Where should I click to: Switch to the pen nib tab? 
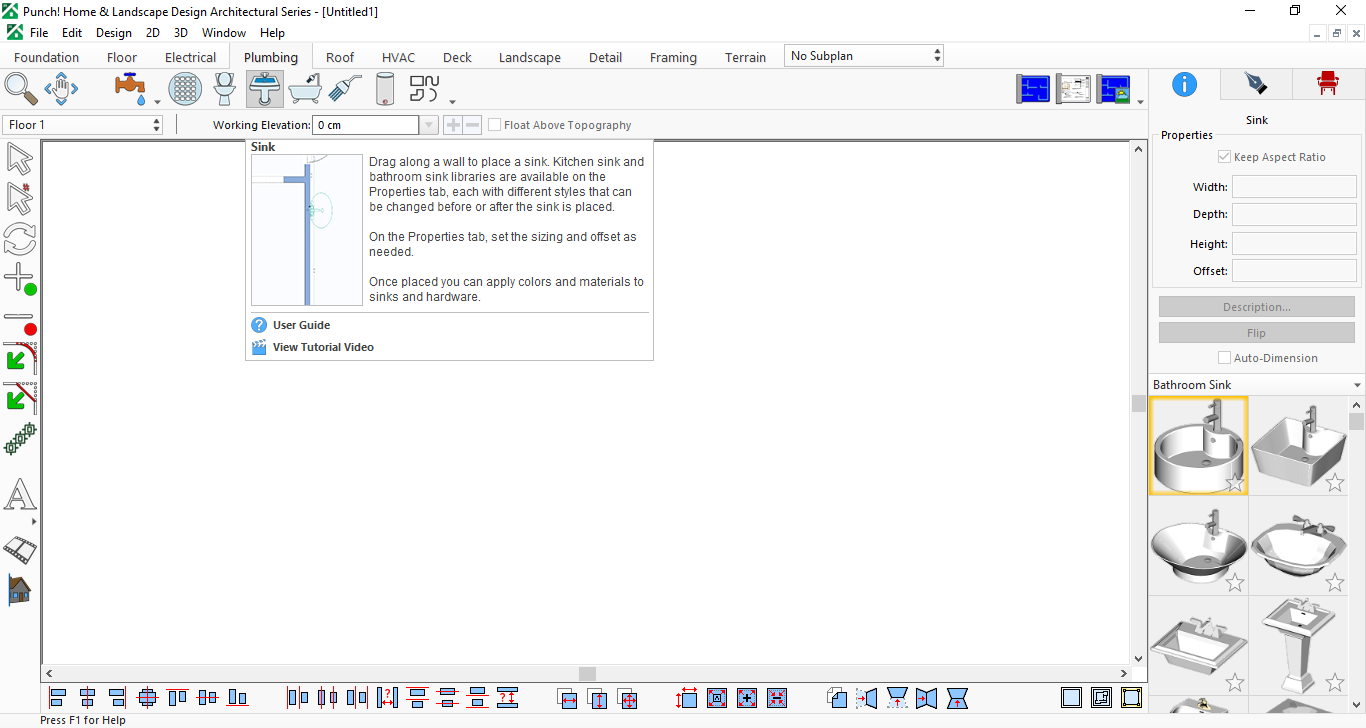point(1256,84)
